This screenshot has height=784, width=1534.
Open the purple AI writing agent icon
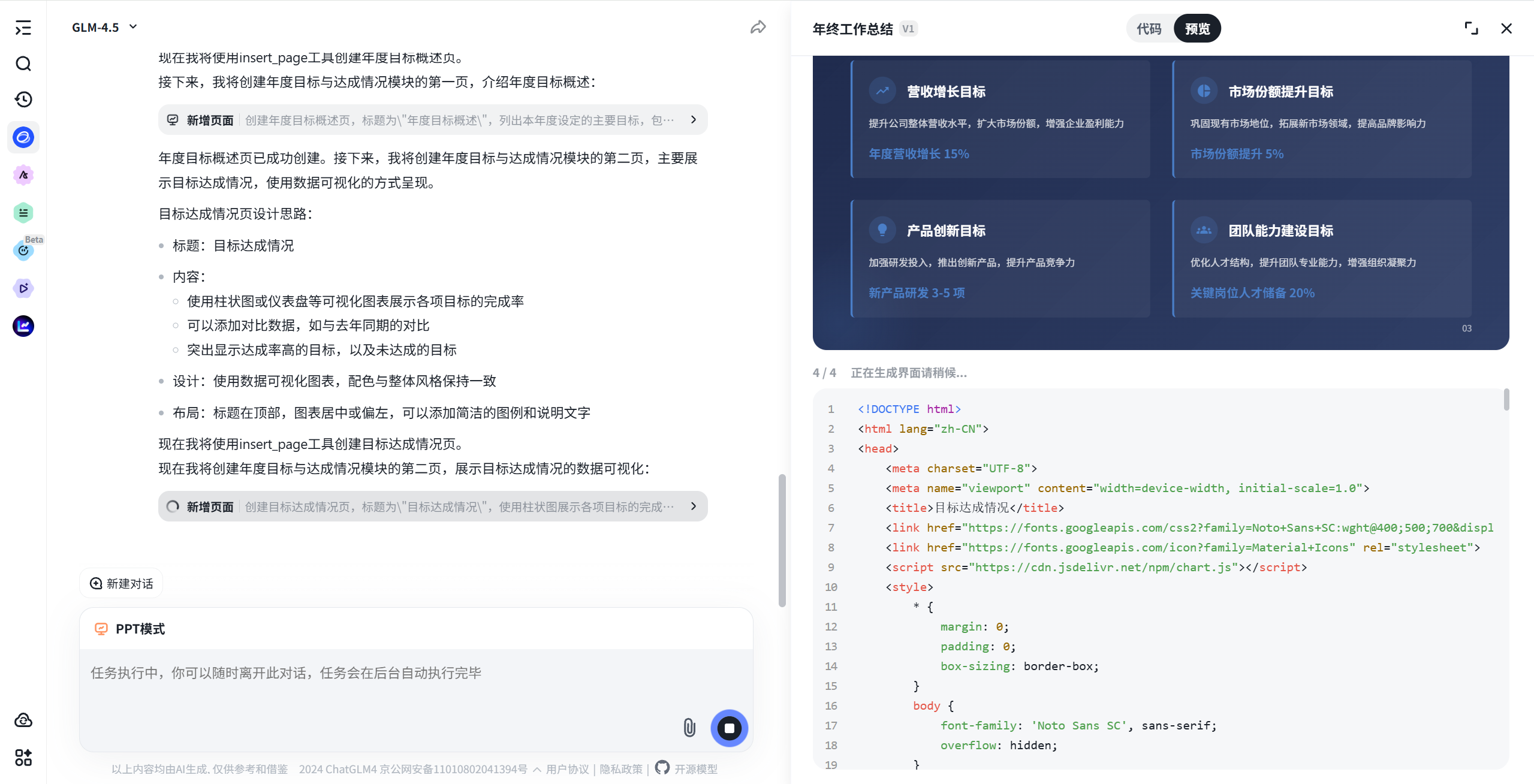(23, 175)
